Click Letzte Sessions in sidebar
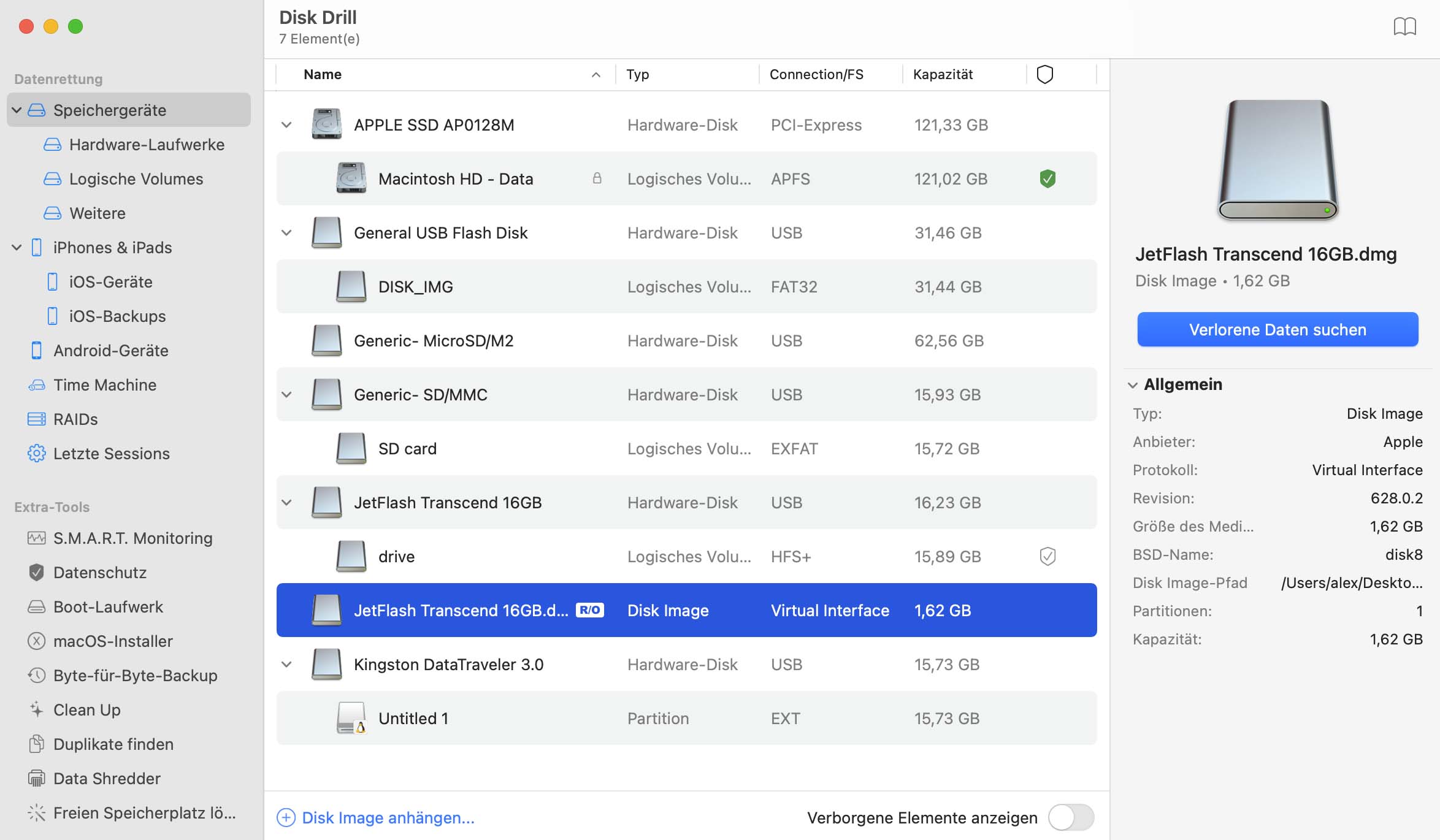Image resolution: width=1440 pixels, height=840 pixels. [x=112, y=453]
